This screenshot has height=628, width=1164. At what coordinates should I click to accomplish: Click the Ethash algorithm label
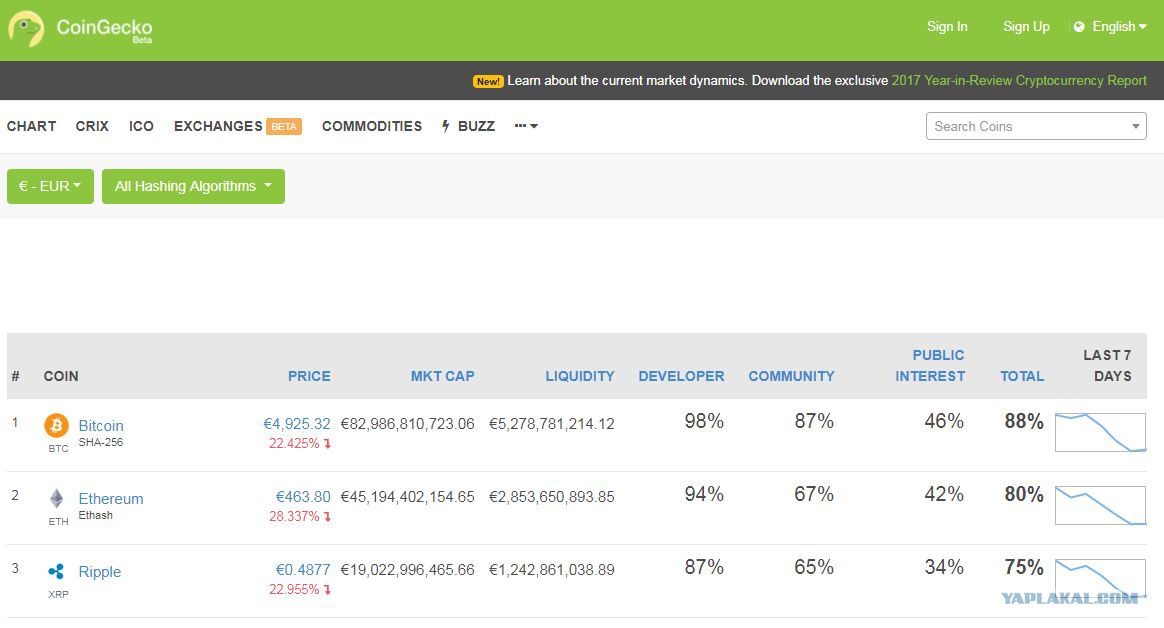(96, 515)
